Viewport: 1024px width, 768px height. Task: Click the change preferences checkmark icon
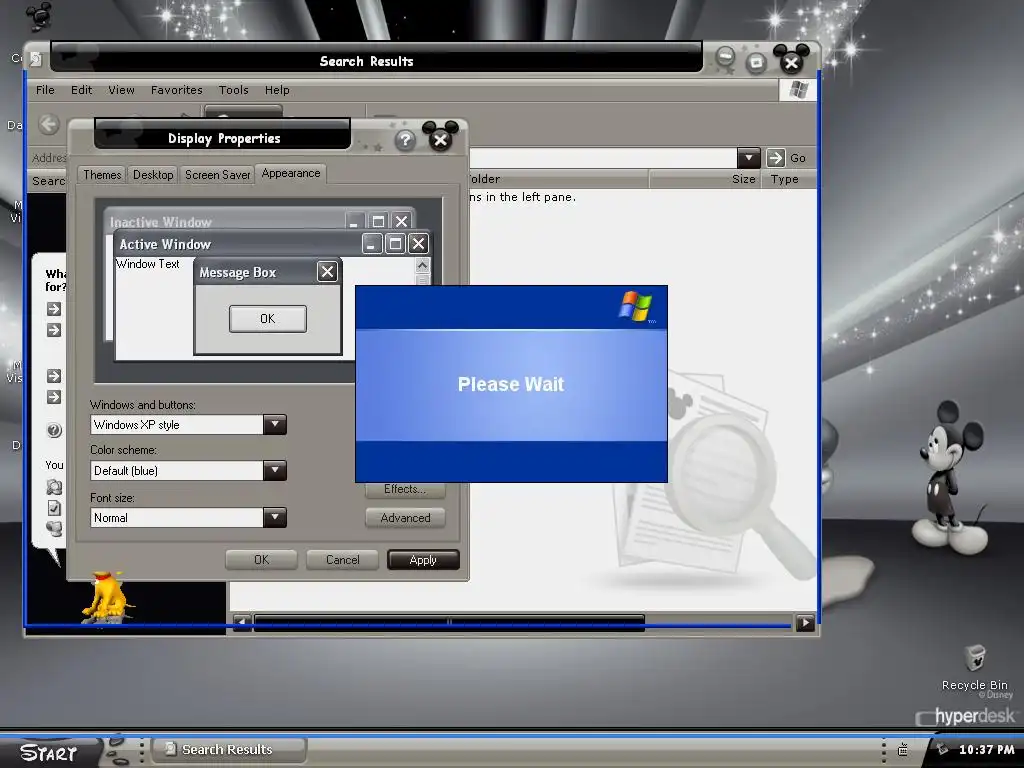point(54,508)
